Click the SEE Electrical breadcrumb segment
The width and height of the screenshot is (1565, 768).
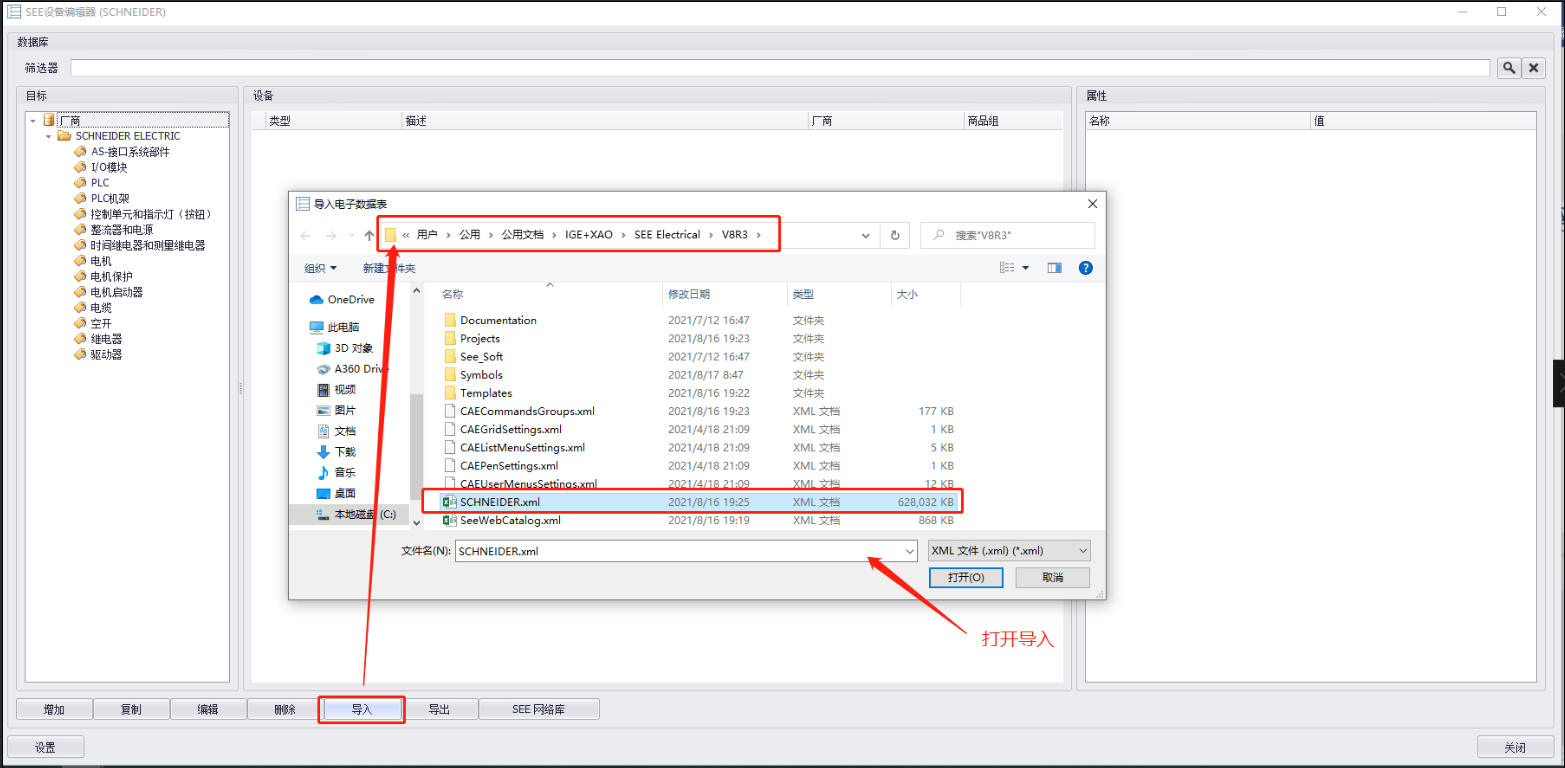(x=667, y=235)
